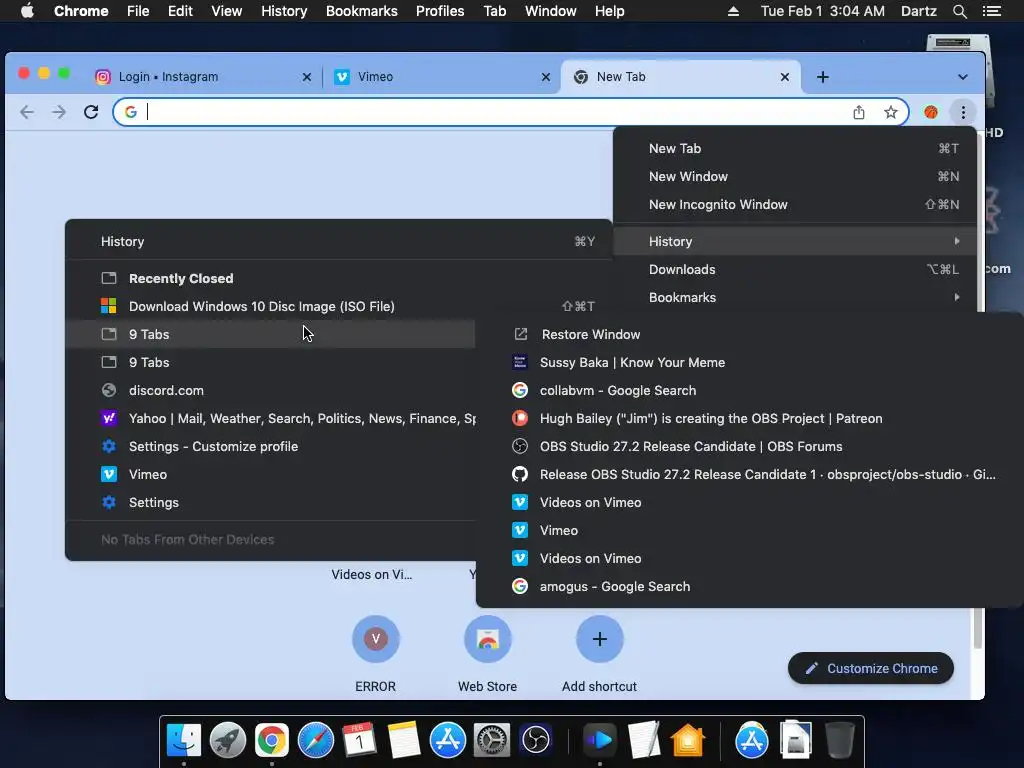Viewport: 1024px width, 768px height.
Task: Select the second 9 Tabs entry
Action: pyautogui.click(x=270, y=362)
